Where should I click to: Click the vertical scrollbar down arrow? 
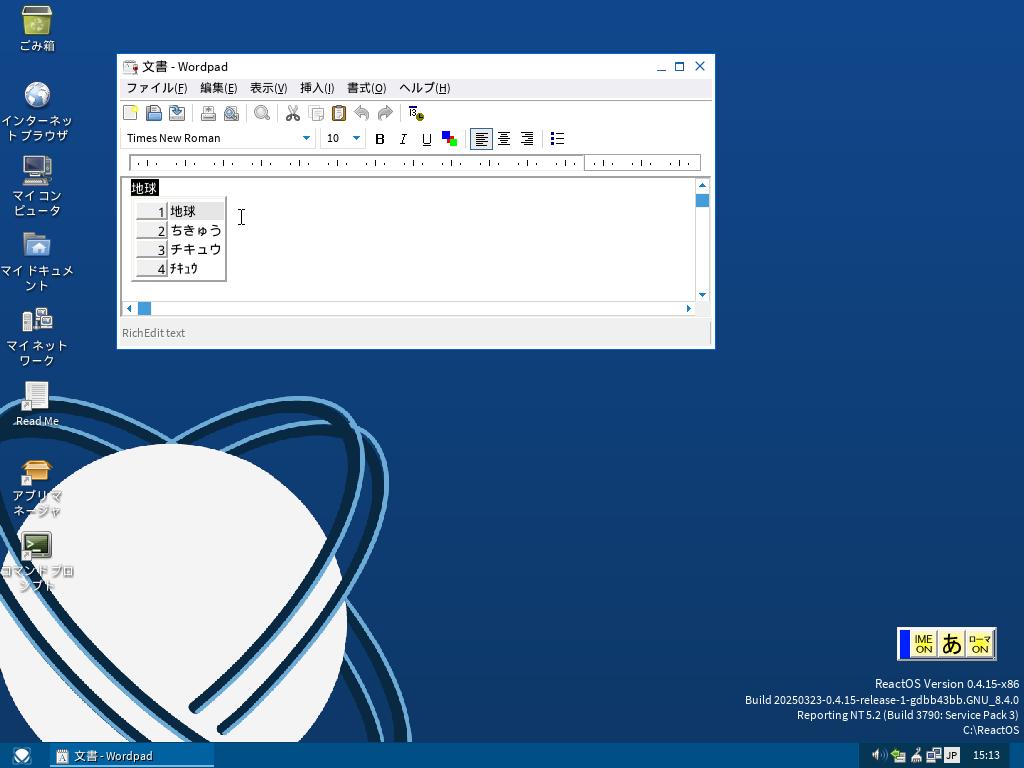[702, 294]
